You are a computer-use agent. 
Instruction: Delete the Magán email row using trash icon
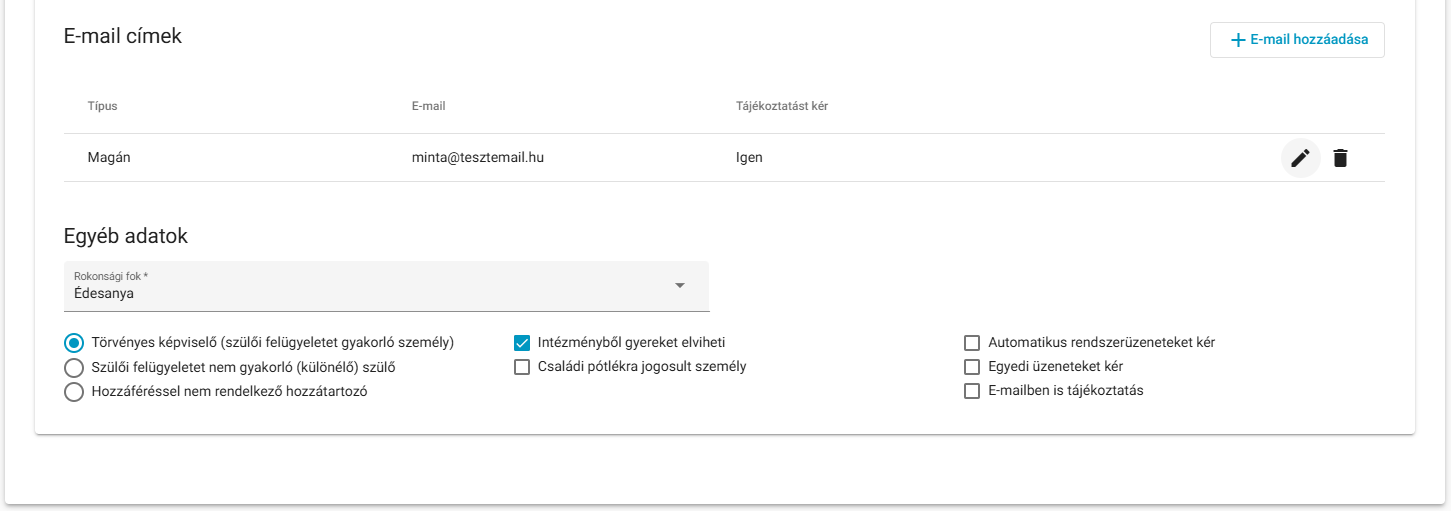click(x=1340, y=158)
